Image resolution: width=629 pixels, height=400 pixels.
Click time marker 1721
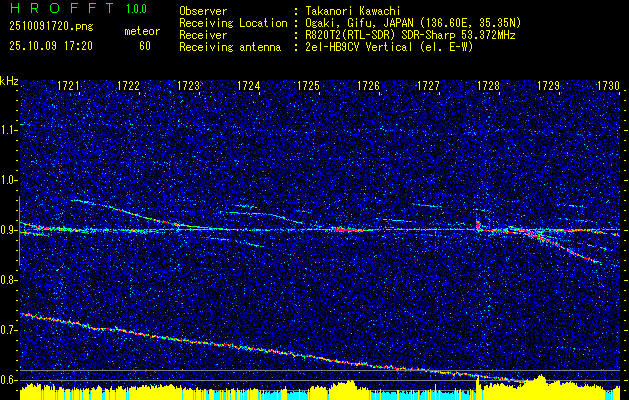[68, 86]
